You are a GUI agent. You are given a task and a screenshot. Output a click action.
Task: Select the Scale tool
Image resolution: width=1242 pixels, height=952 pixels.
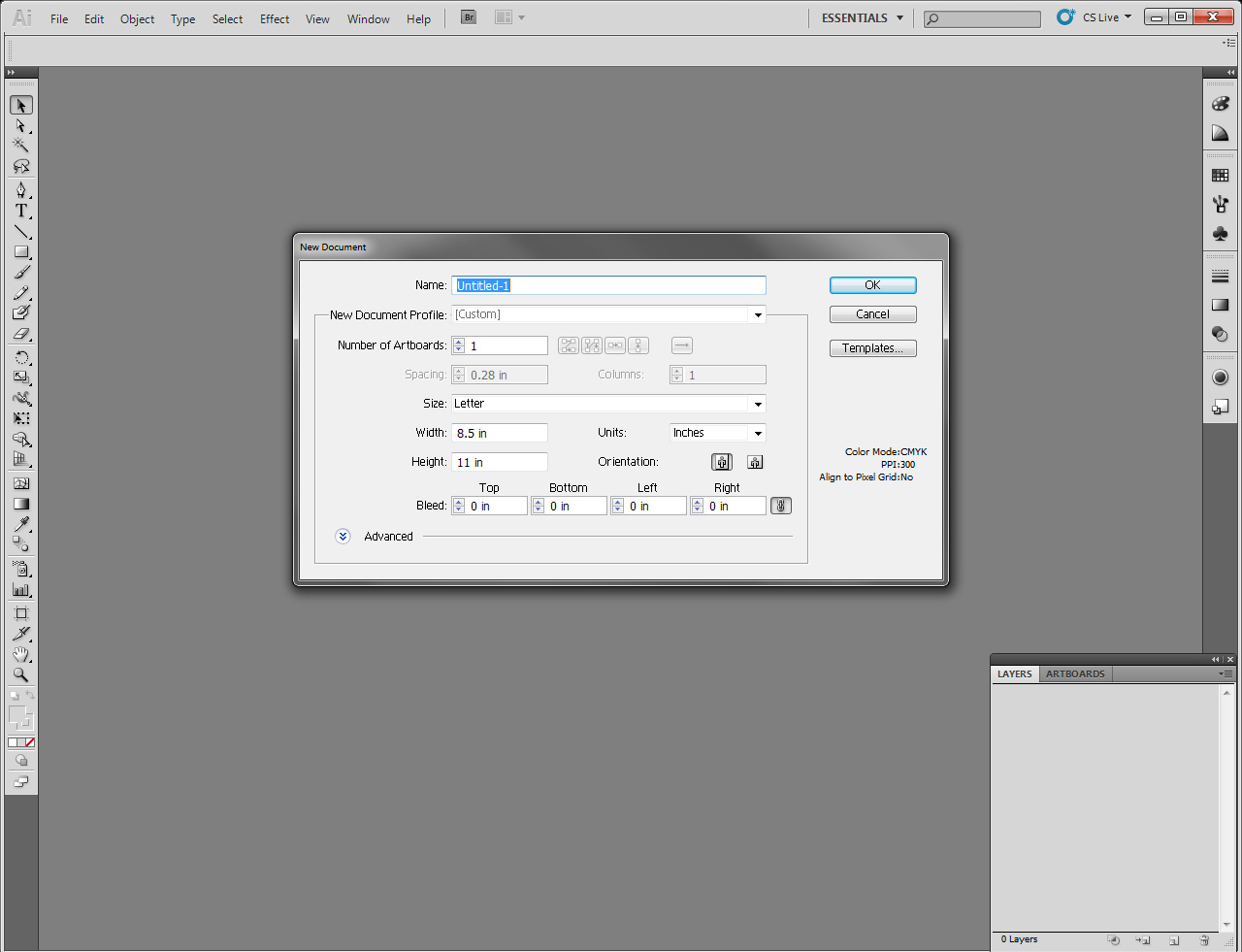pos(21,378)
